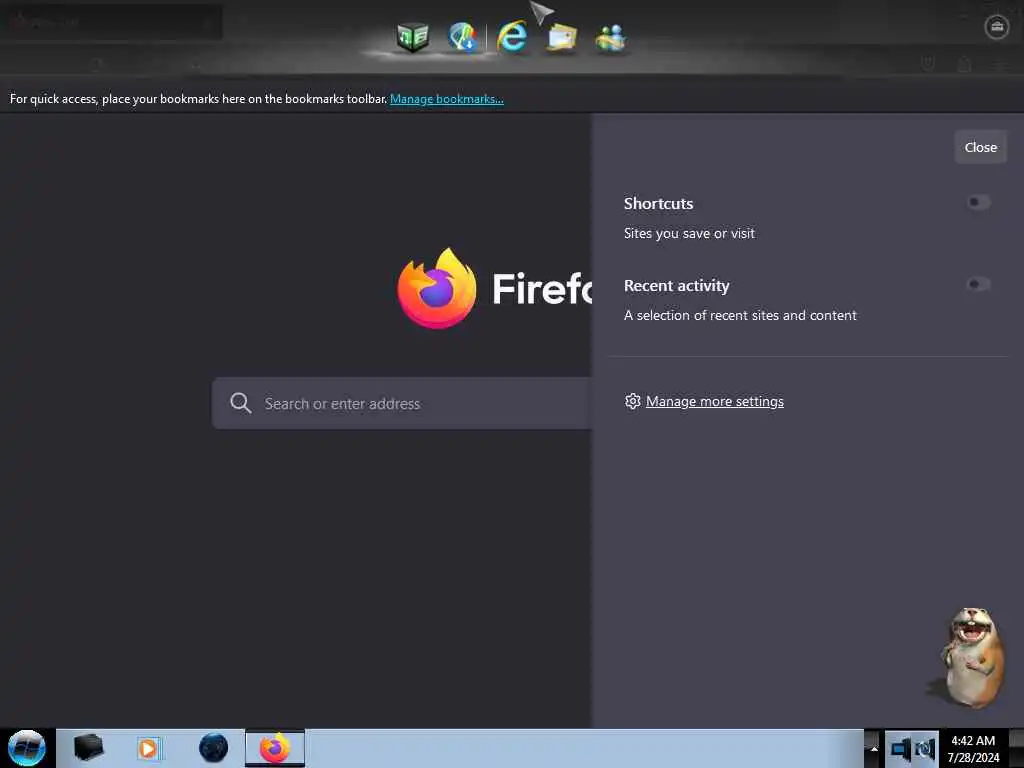1024x768 pixels.
Task: Open the Manage bookmarks link
Action: 447,99
